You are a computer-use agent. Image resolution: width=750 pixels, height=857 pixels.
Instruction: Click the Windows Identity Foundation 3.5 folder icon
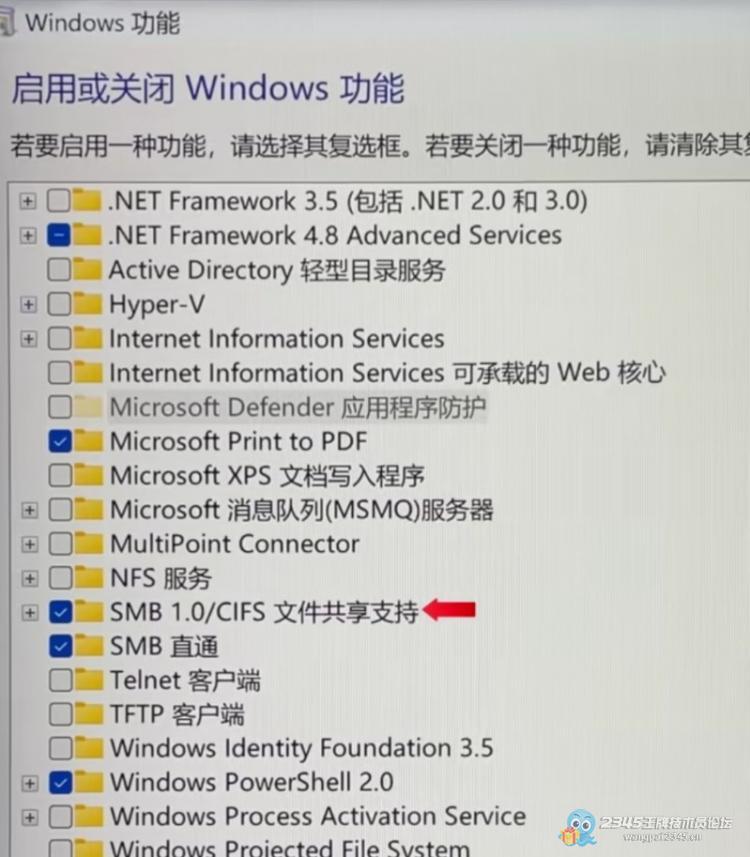coord(89,748)
